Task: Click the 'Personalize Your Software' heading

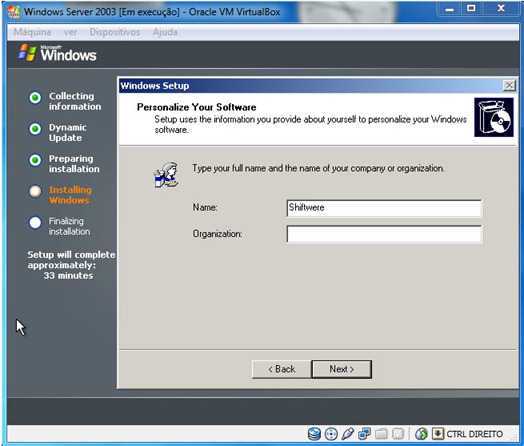Action: (196, 107)
